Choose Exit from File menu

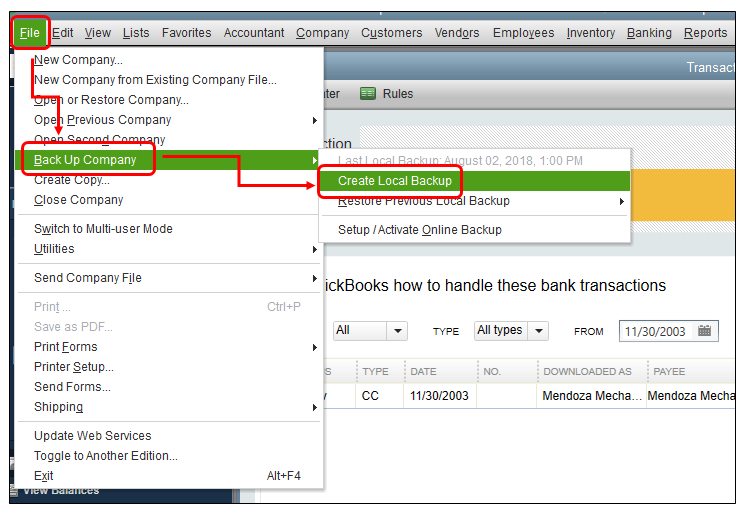tap(169, 476)
